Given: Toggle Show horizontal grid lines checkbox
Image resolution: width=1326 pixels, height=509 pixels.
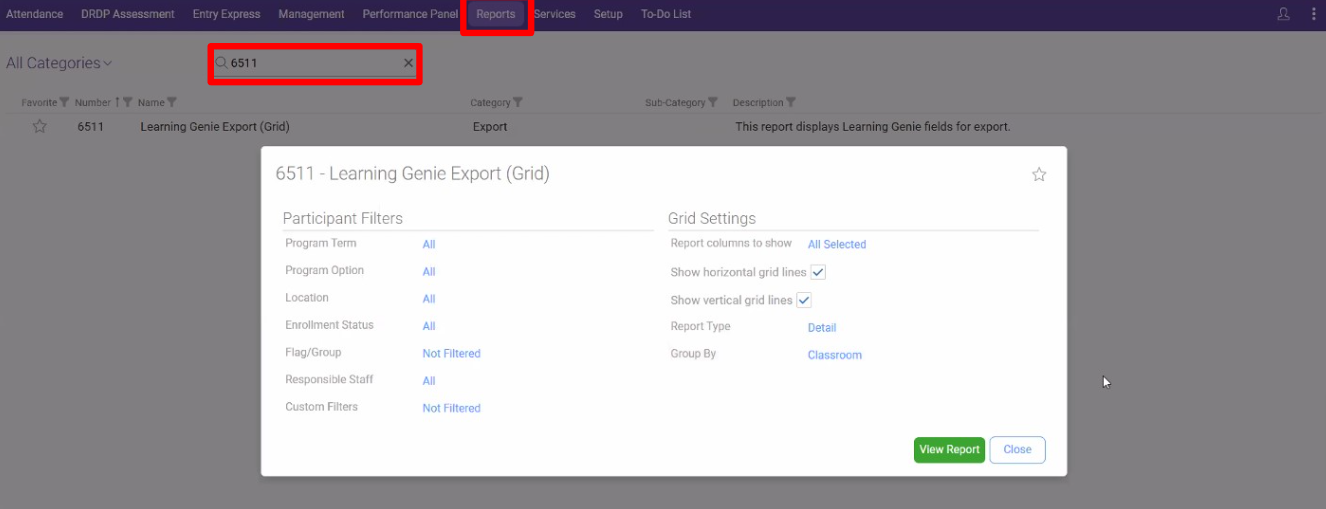Looking at the screenshot, I should 818,272.
